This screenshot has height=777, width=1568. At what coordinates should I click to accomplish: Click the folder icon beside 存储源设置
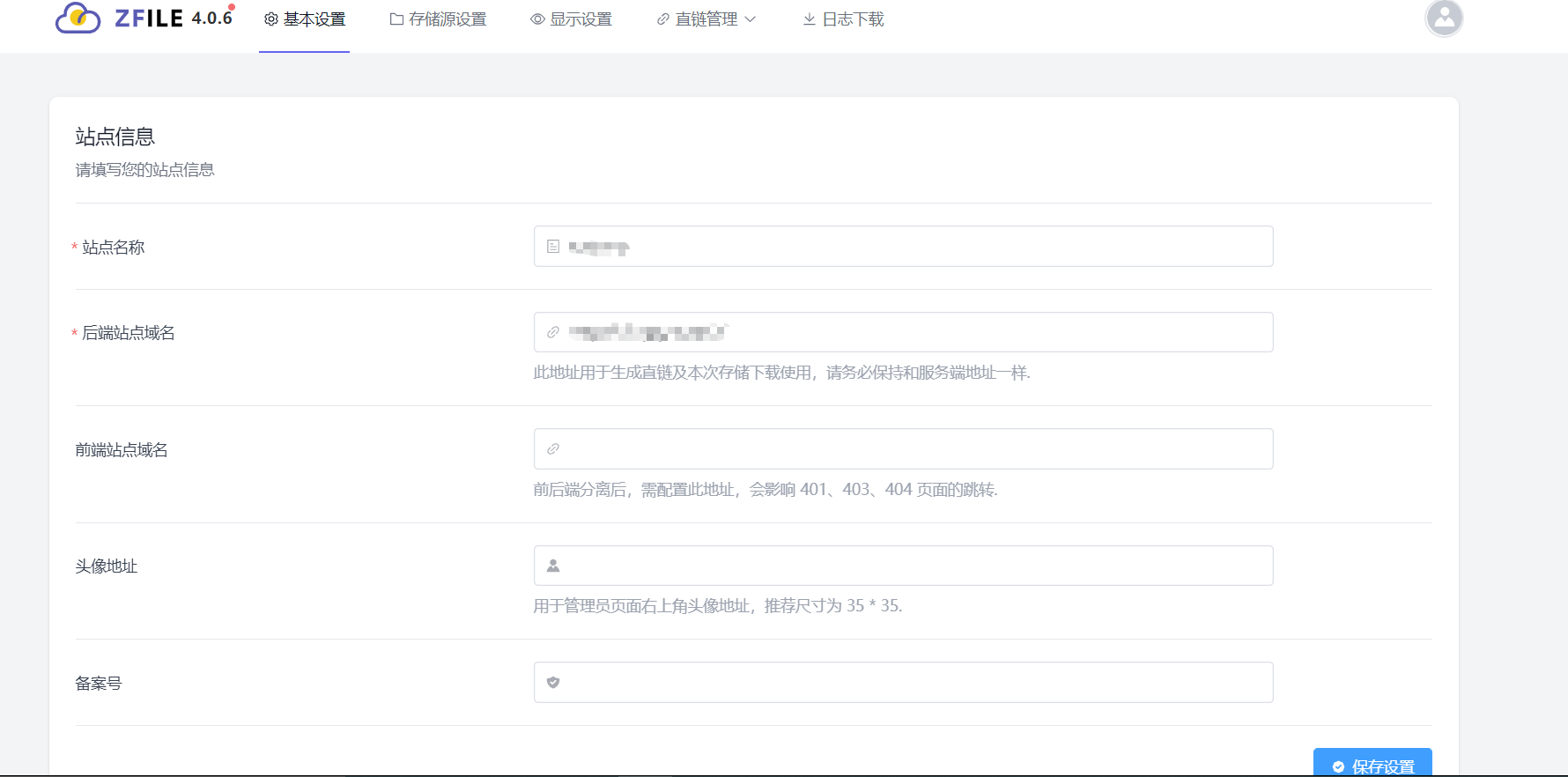point(396,19)
